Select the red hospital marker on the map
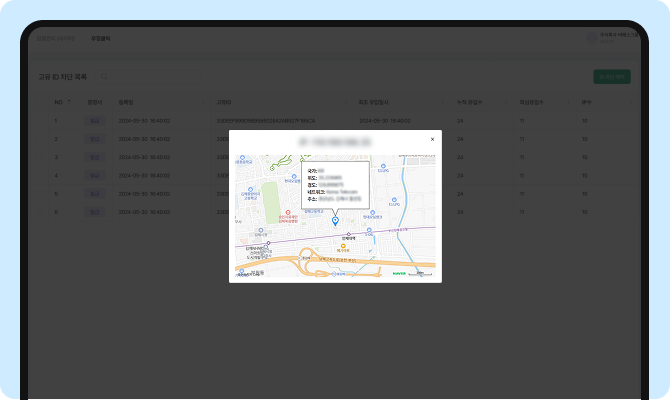The image size is (670, 400). tap(290, 214)
